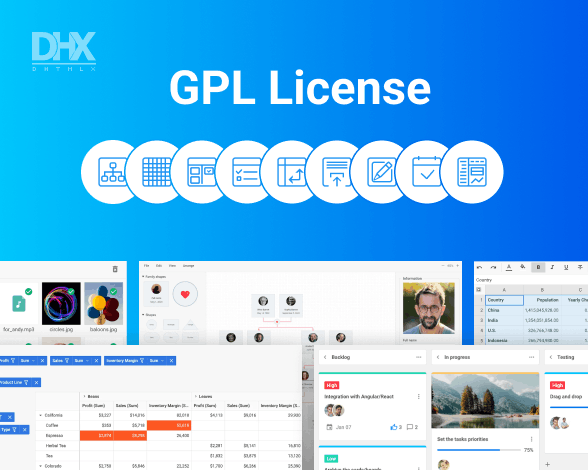588x470 pixels.
Task: Click the calendar checkmark circle icon
Action: (x=426, y=172)
